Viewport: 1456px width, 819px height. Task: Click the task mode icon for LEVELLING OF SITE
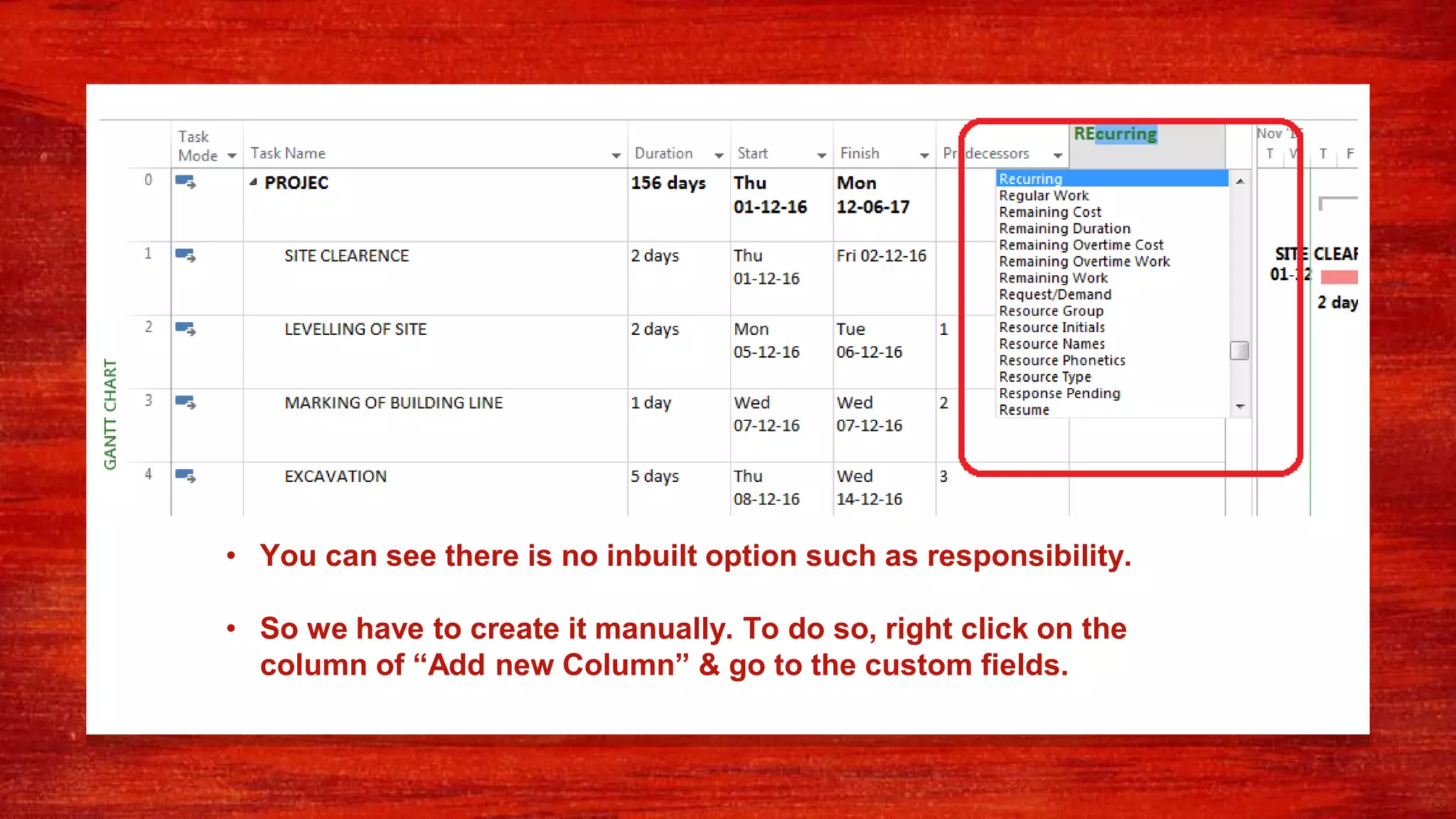[186, 329]
